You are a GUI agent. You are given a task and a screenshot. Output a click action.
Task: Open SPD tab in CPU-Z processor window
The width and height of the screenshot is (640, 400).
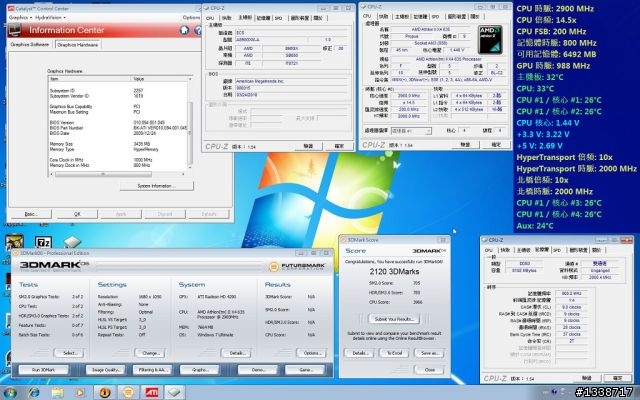point(436,17)
